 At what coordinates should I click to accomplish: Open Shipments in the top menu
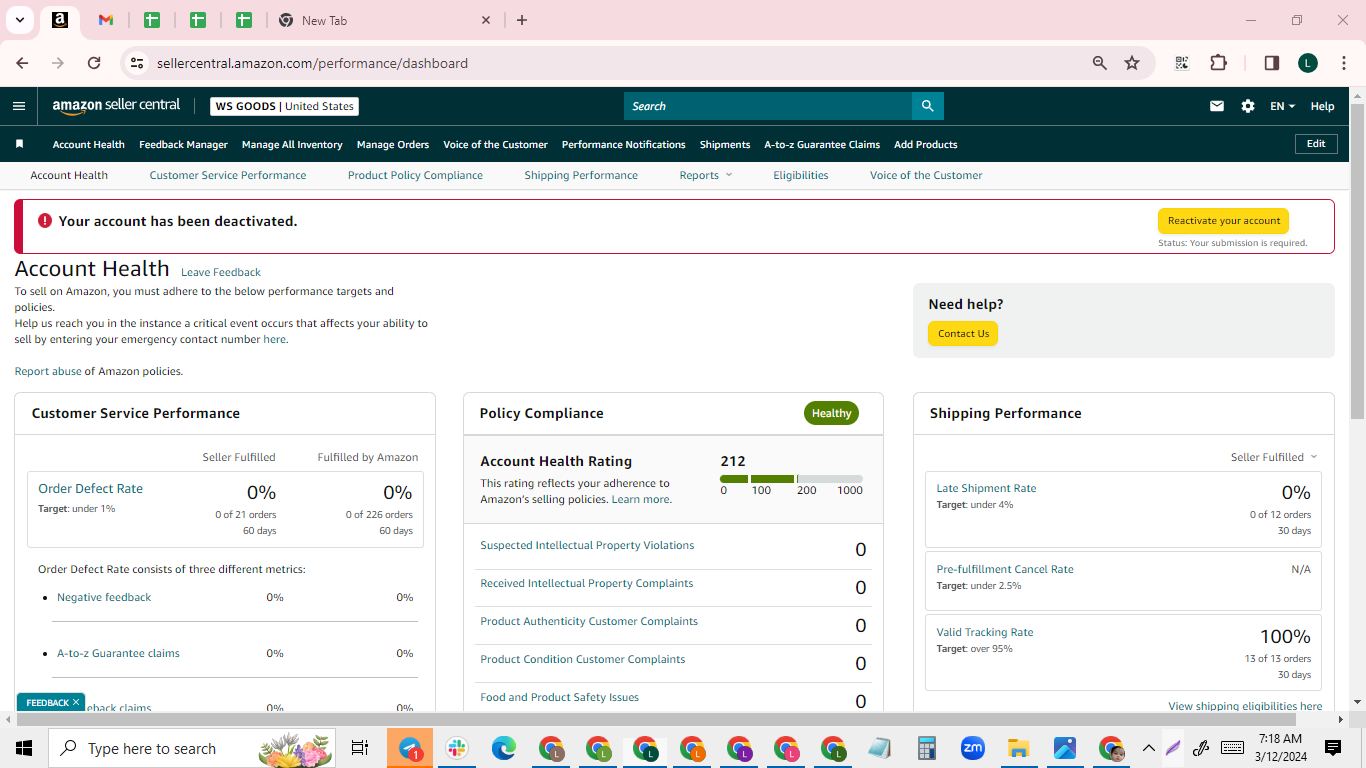[725, 144]
